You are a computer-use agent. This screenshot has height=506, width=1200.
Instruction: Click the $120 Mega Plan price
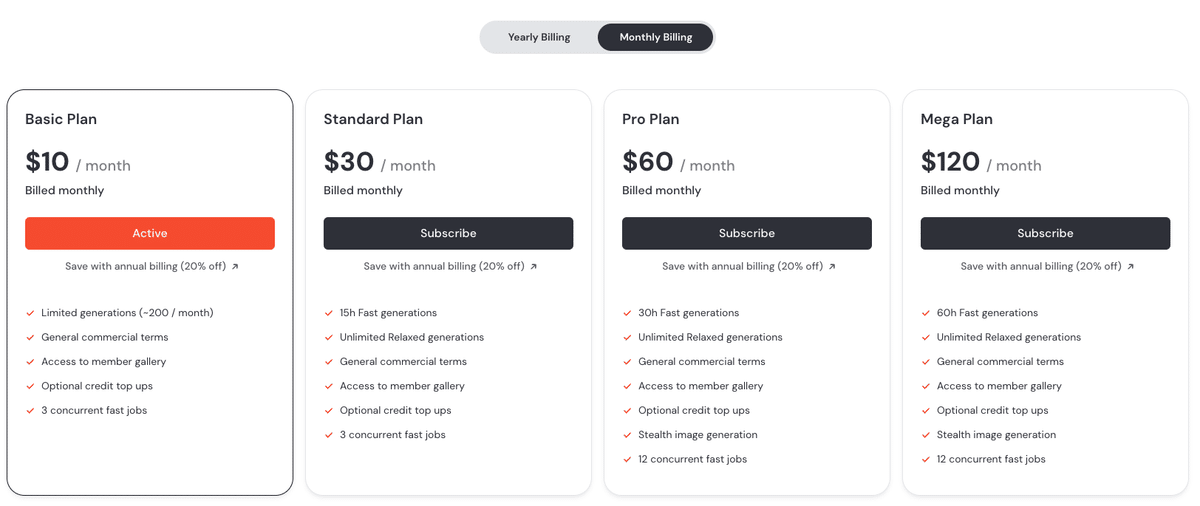pyautogui.click(x=949, y=162)
